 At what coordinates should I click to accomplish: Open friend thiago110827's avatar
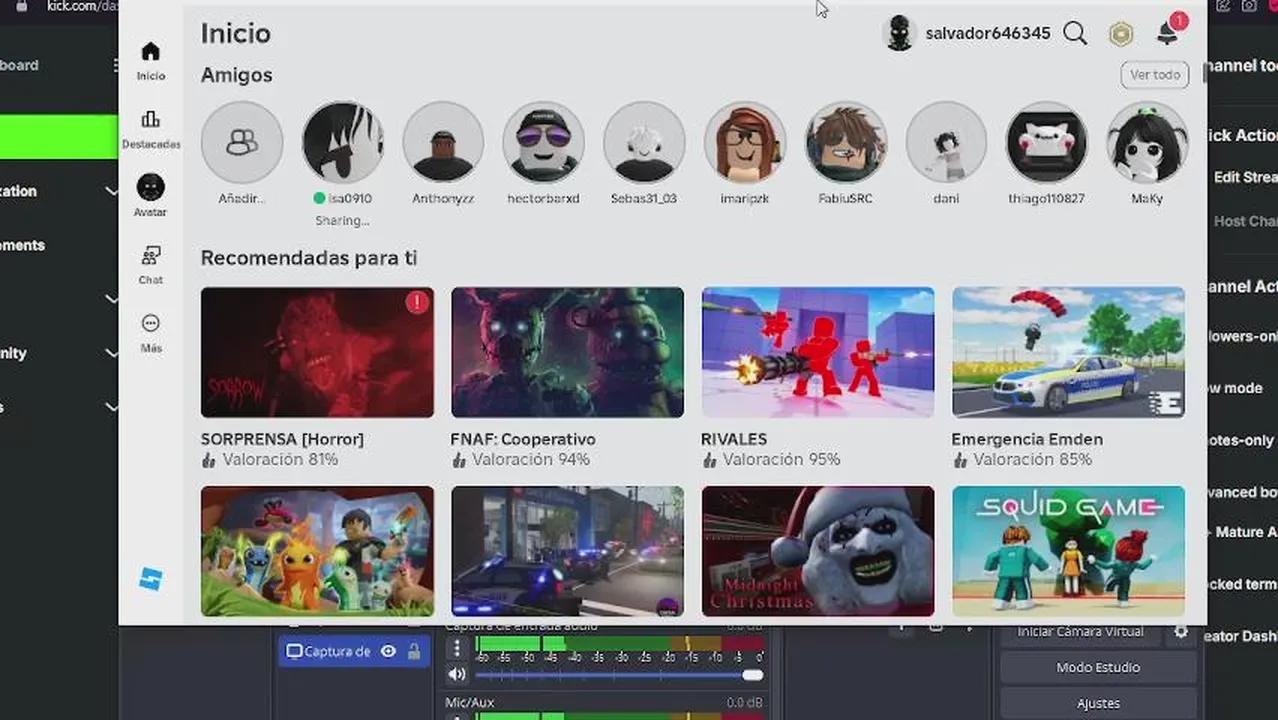1046,142
